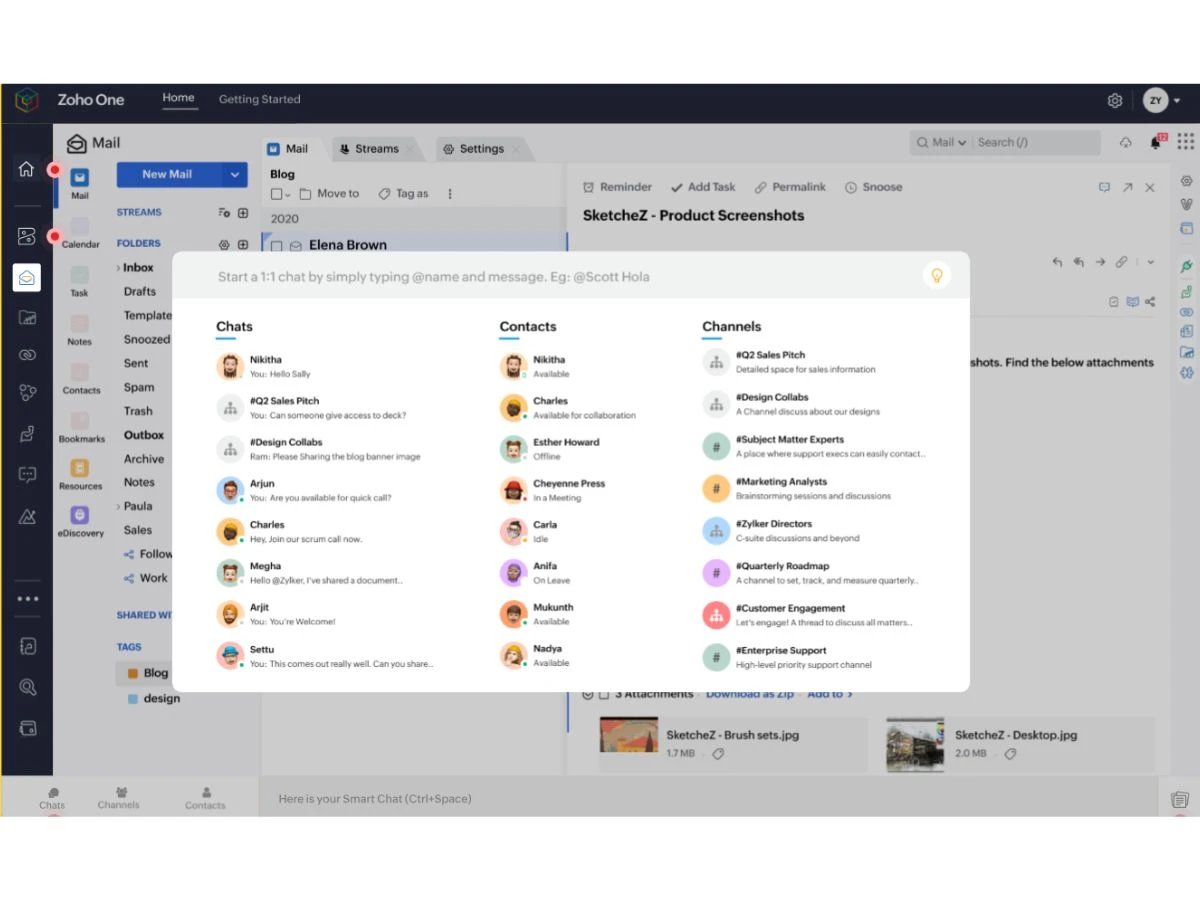Open the #Enterprise Support channel

pos(815,657)
